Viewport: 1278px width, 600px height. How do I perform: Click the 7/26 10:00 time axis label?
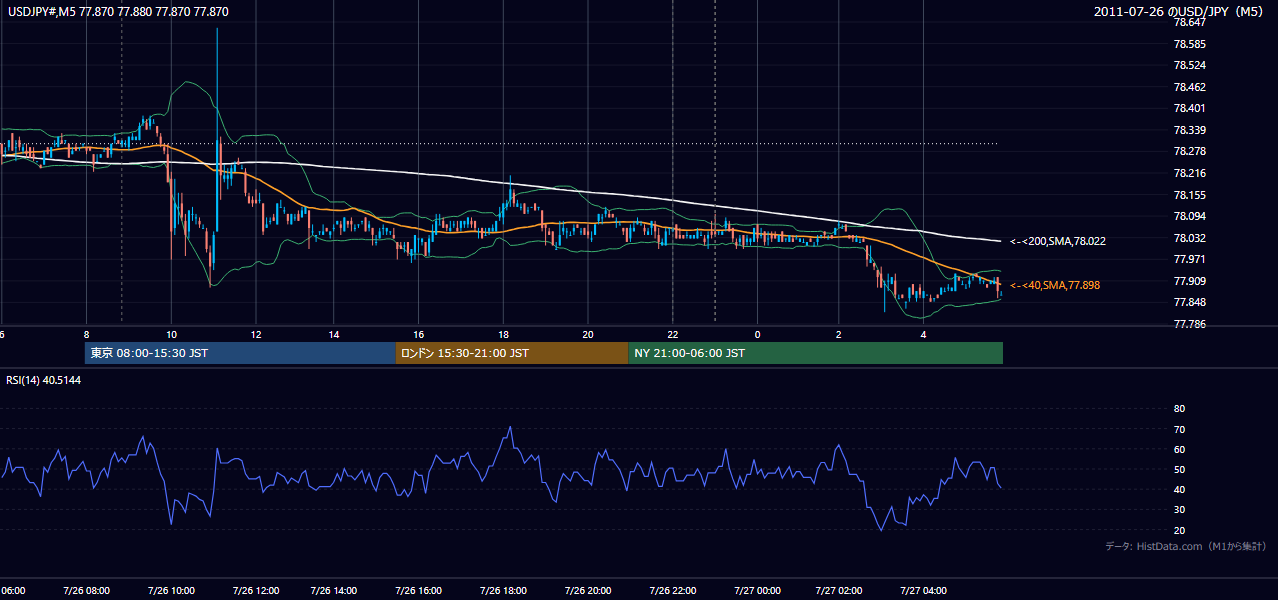171,591
